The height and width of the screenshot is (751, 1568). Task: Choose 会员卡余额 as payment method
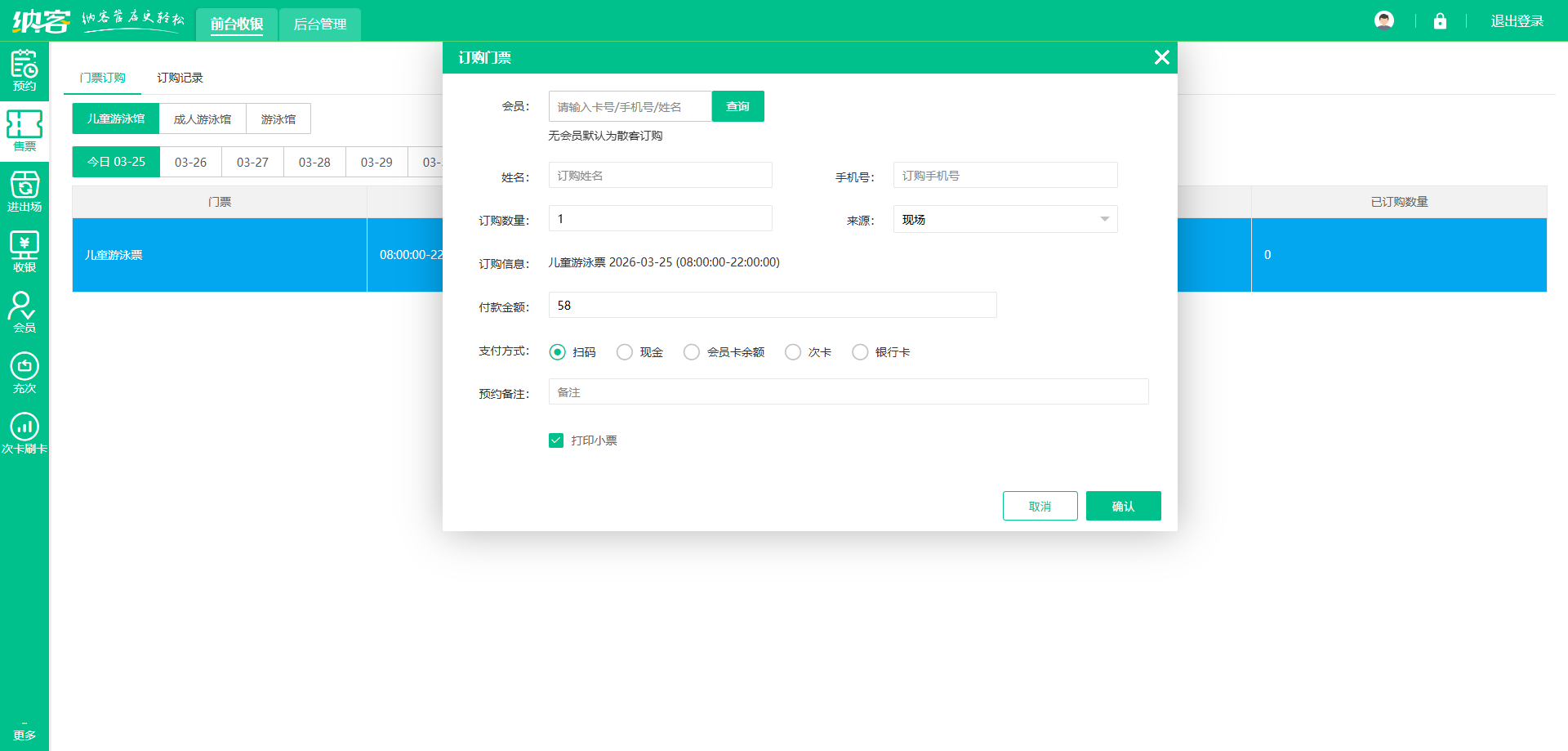tap(692, 352)
